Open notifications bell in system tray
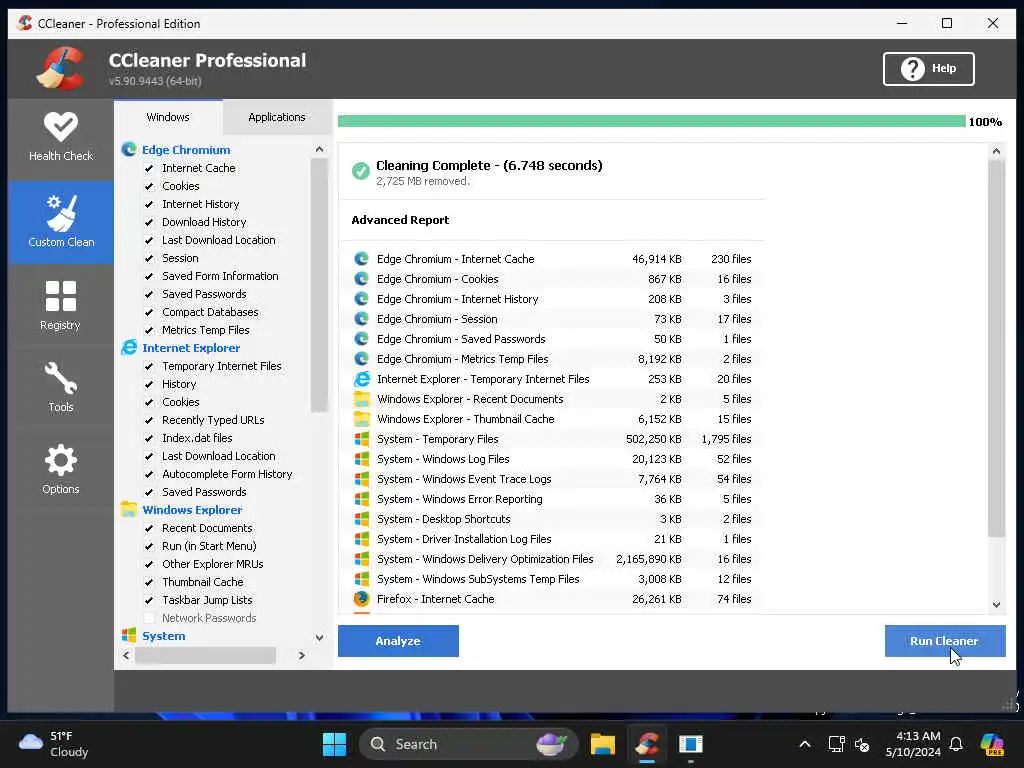Screen dimensions: 1024x768 (x=956, y=744)
